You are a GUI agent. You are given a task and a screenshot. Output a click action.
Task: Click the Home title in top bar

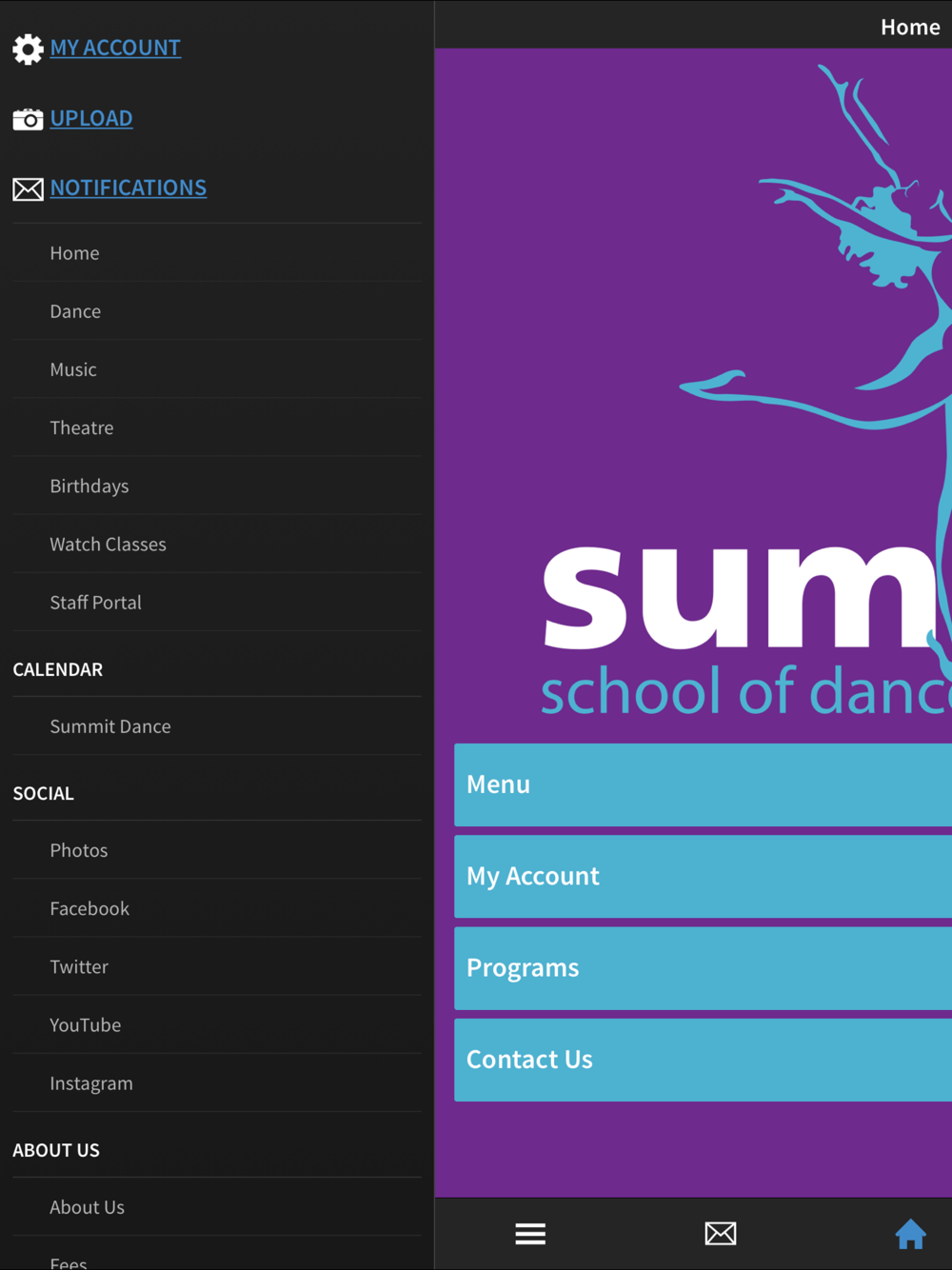[x=910, y=27]
